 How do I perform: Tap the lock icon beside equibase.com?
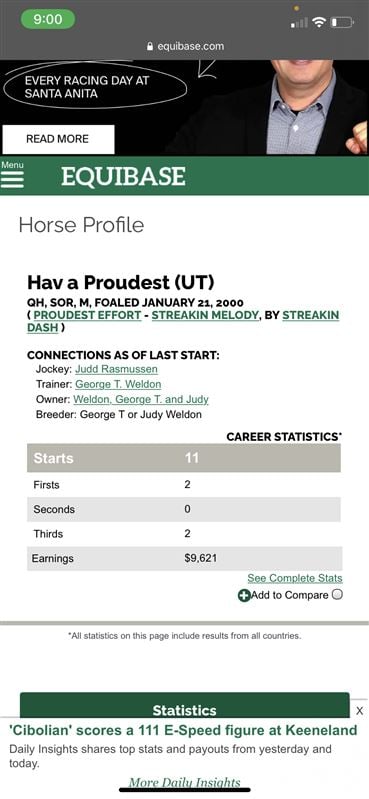tap(149, 46)
